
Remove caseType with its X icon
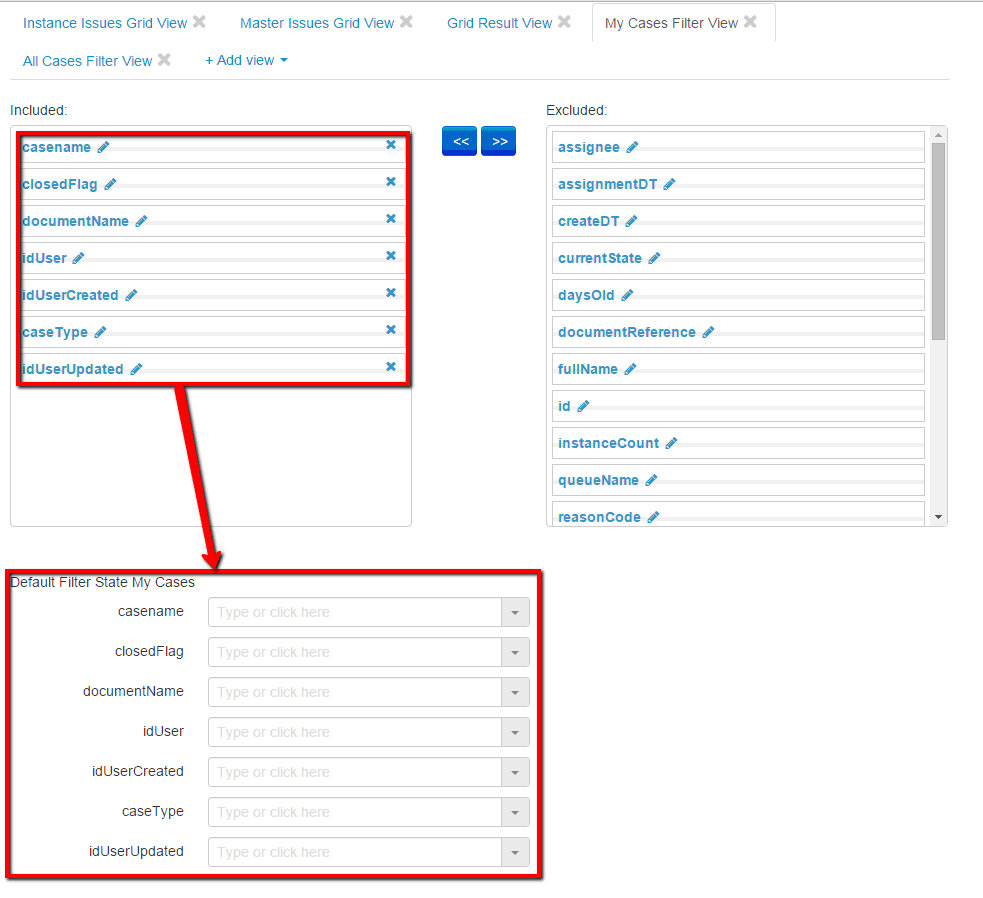391,330
